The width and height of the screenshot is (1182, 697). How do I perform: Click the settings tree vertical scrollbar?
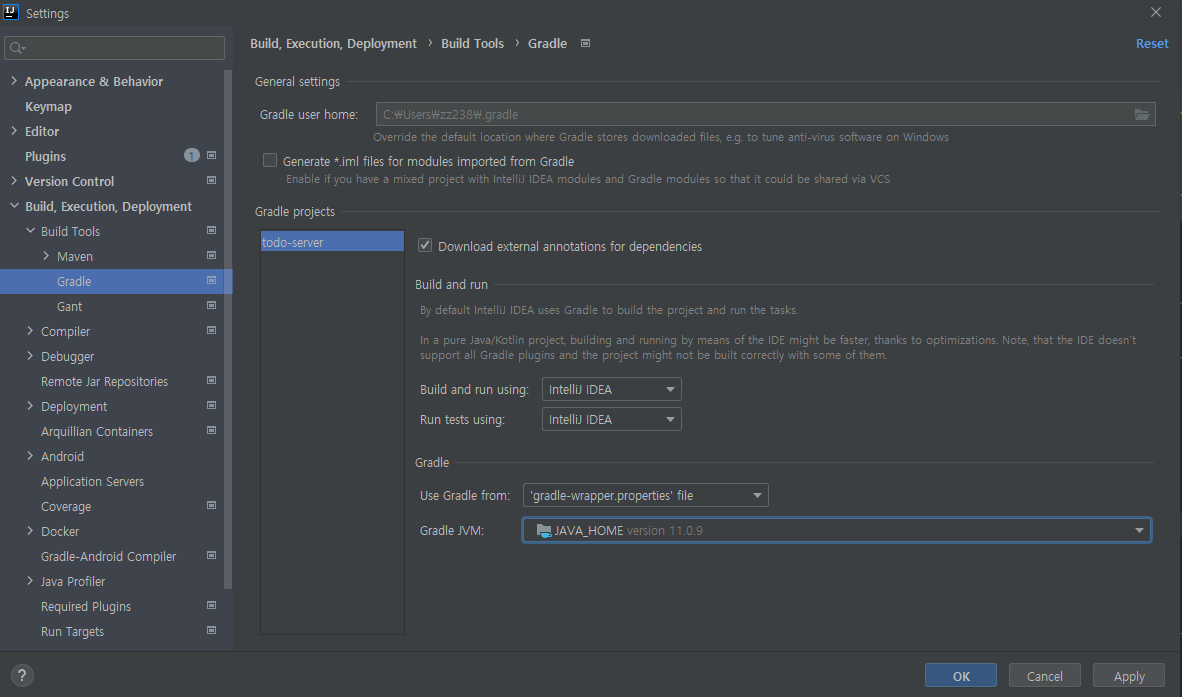[x=228, y=329]
